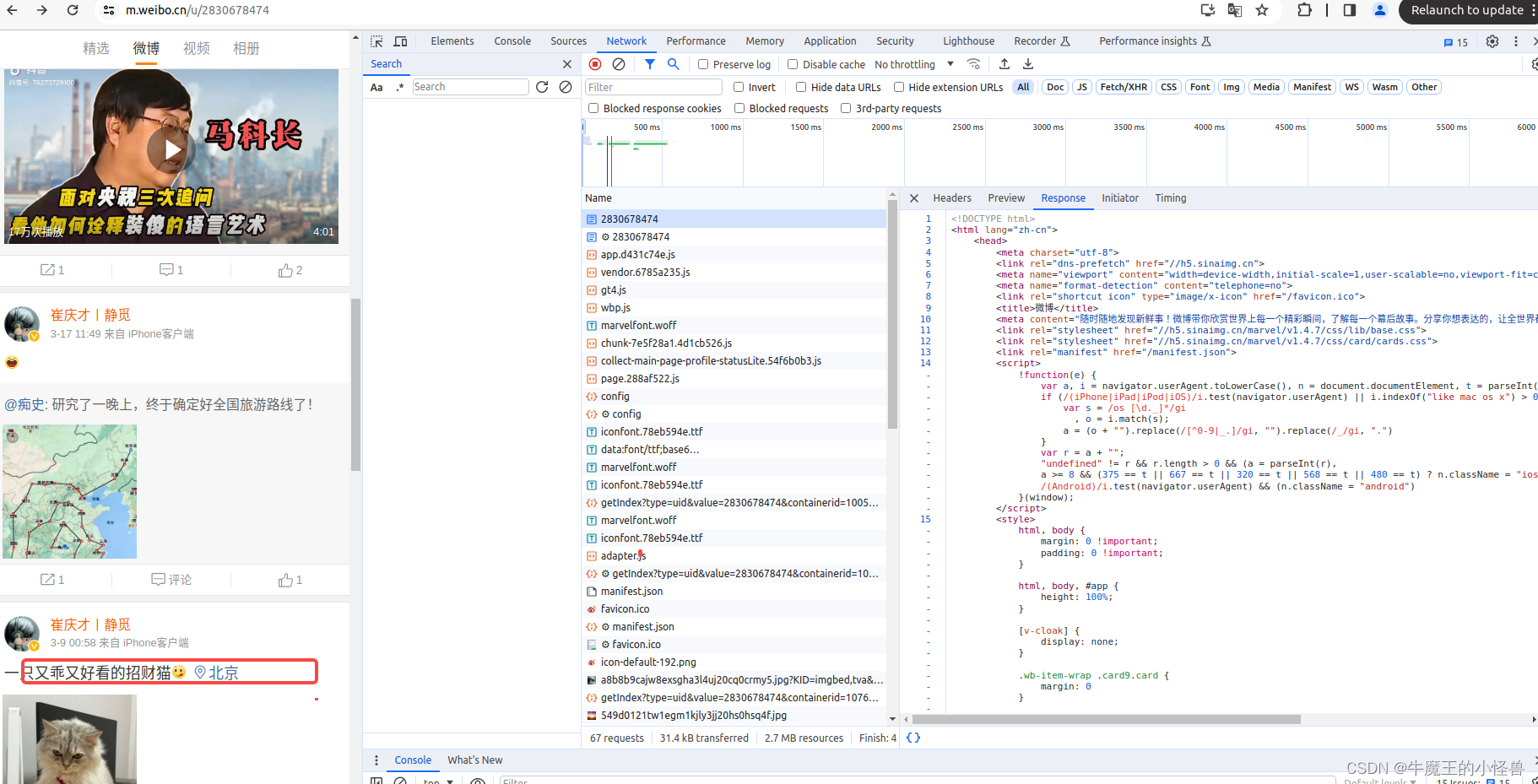This screenshot has width=1538, height=784.
Task: Click Relaunch to update button
Action: coord(1467,10)
